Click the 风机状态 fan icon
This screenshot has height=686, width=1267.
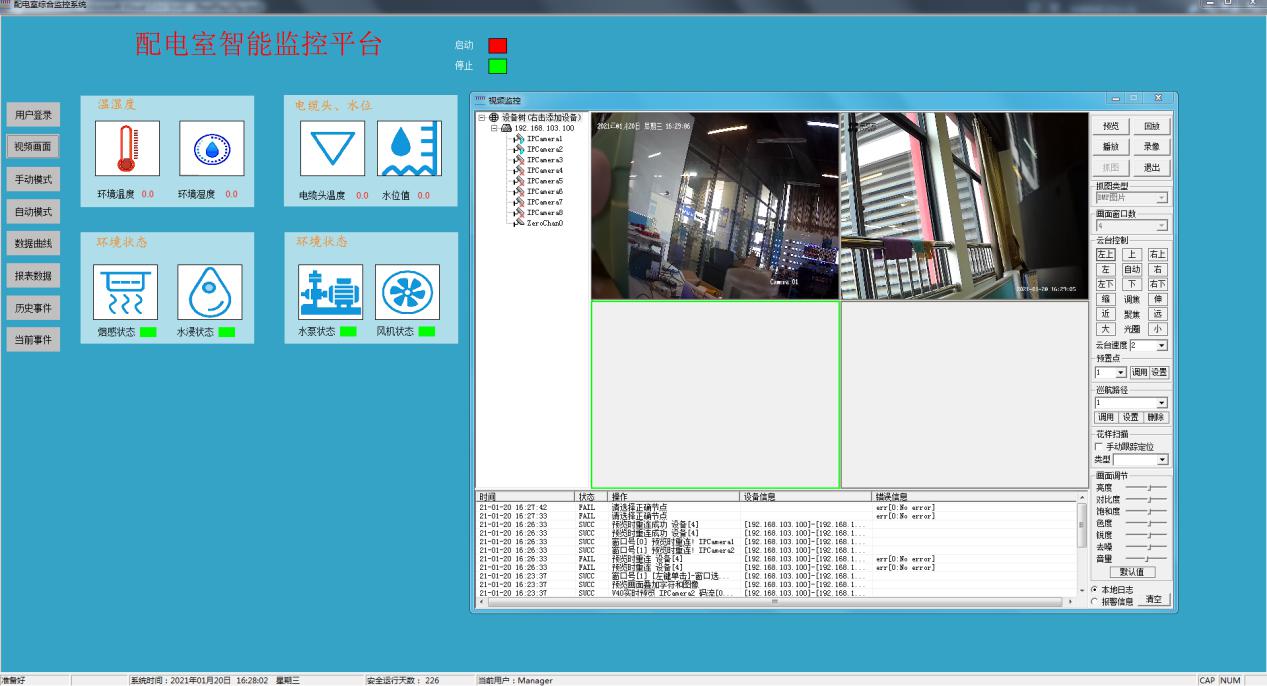coord(407,291)
